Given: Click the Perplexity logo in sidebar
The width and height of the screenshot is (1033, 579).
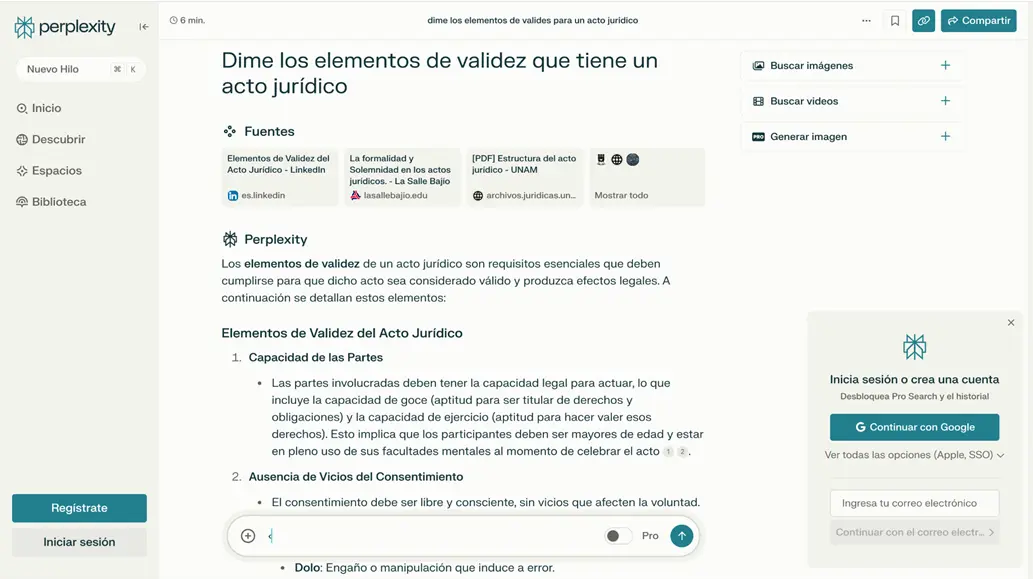Looking at the screenshot, I should coord(65,27).
